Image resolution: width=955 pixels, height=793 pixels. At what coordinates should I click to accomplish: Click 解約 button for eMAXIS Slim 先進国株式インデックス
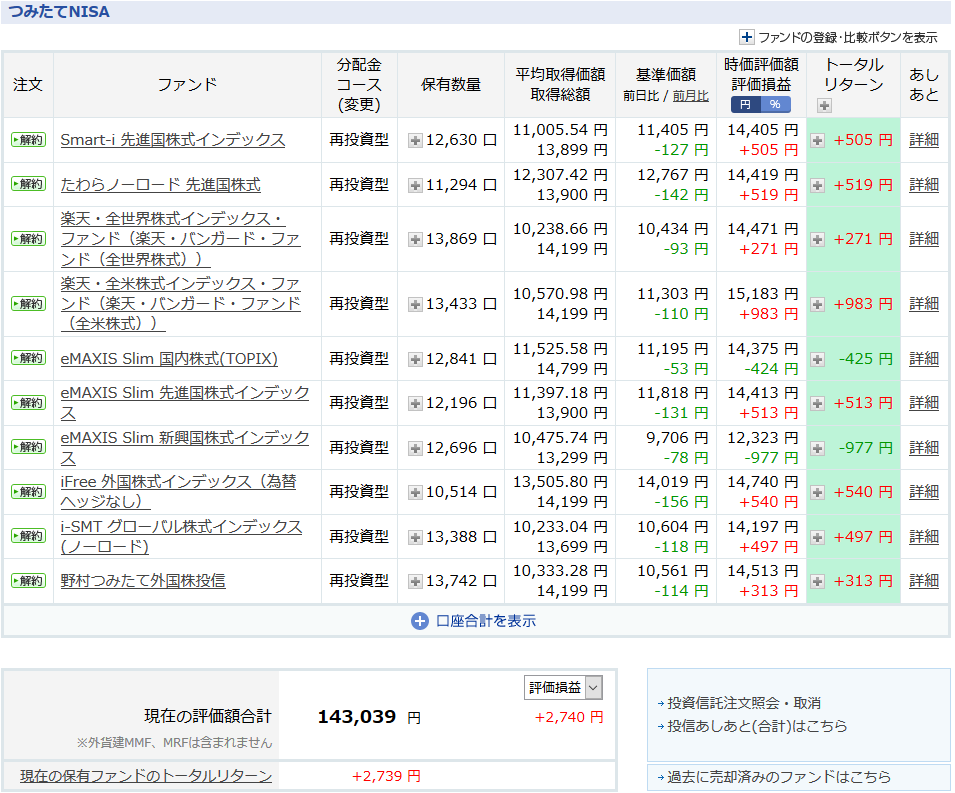pos(29,403)
